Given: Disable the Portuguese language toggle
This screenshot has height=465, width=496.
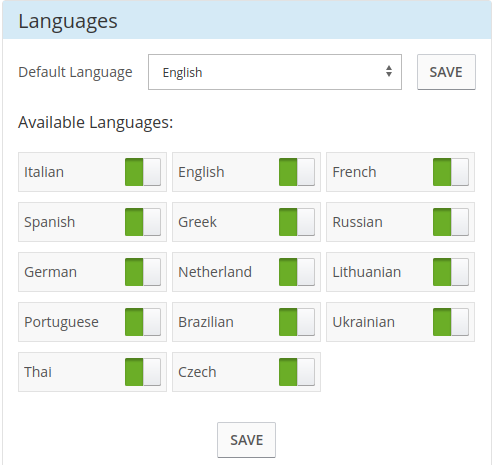Looking at the screenshot, I should click(x=143, y=322).
